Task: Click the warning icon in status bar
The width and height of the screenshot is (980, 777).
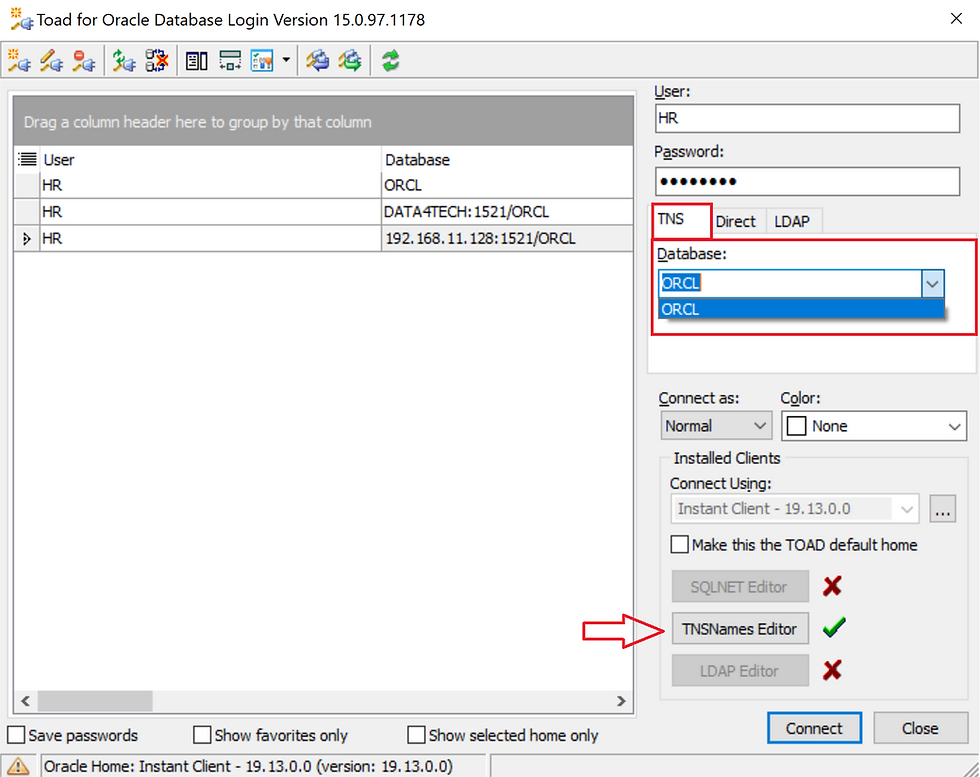Action: tap(18, 766)
